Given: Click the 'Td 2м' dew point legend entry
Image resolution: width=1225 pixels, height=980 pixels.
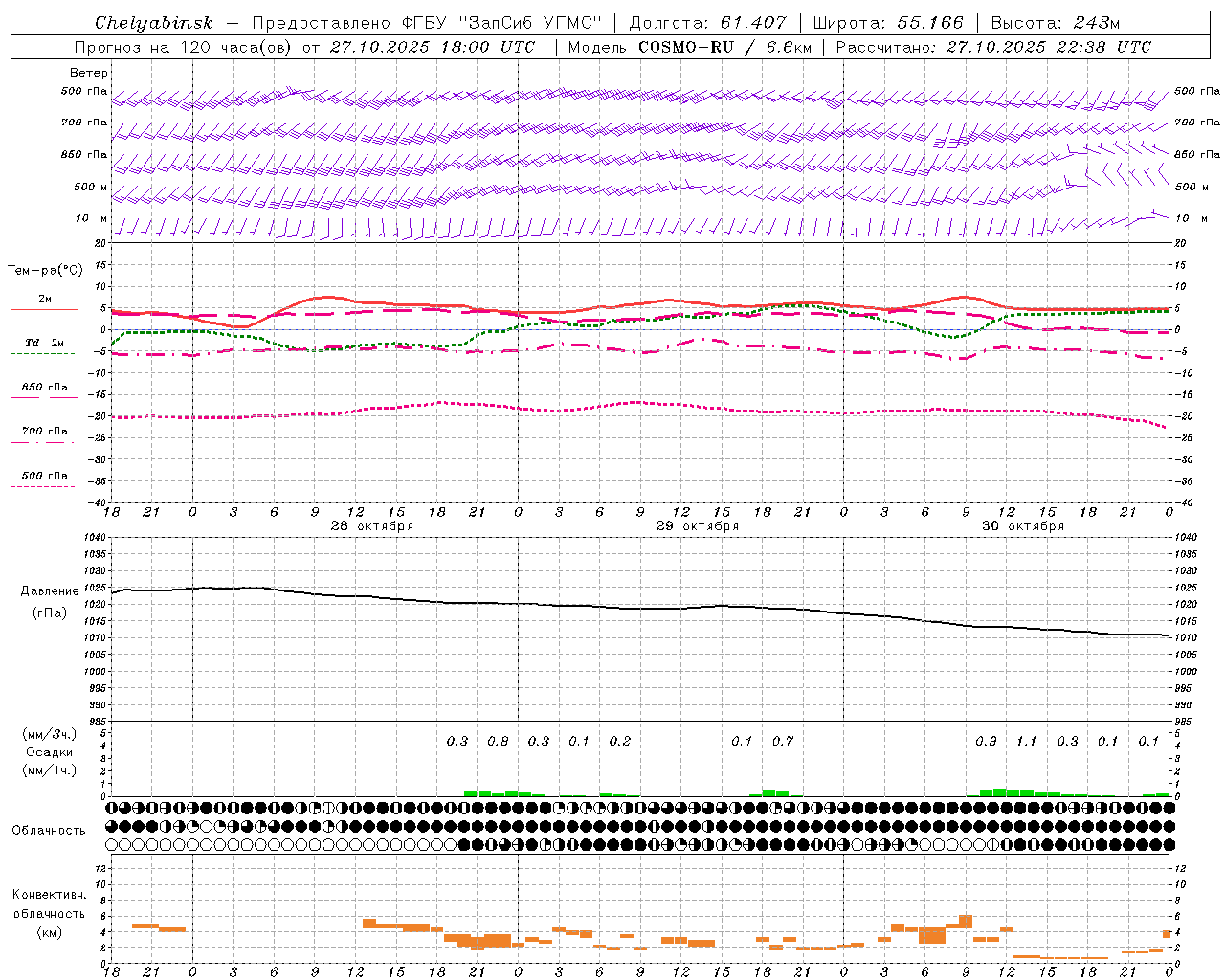Looking at the screenshot, I should point(44,343).
